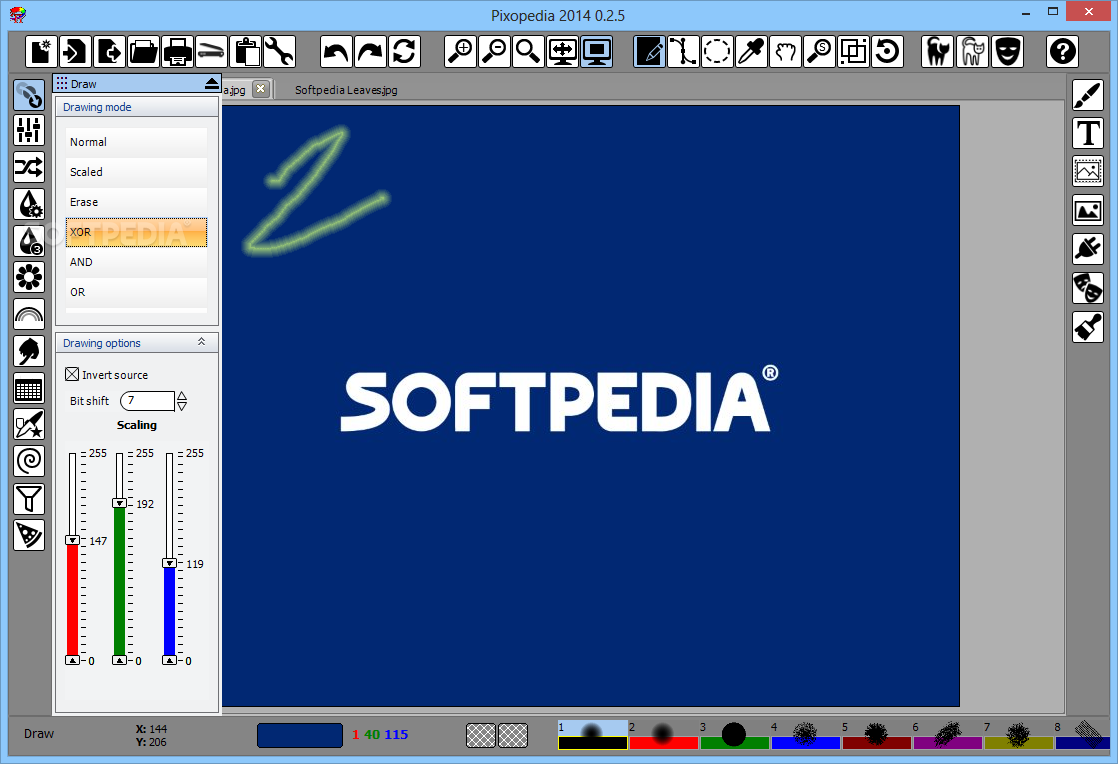The height and width of the screenshot is (764, 1118).
Task: Click the Fit to screen arrows icon
Action: coord(563,51)
